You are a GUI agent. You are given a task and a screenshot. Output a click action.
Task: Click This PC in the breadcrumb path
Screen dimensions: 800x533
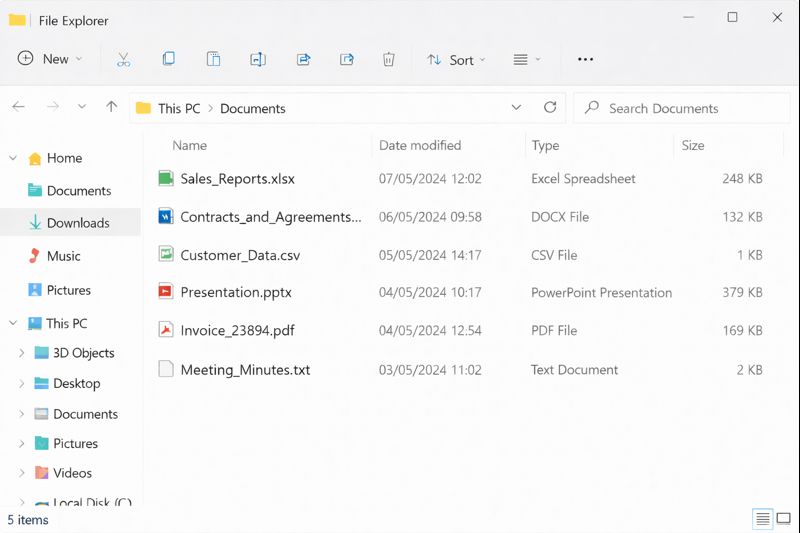(x=179, y=108)
